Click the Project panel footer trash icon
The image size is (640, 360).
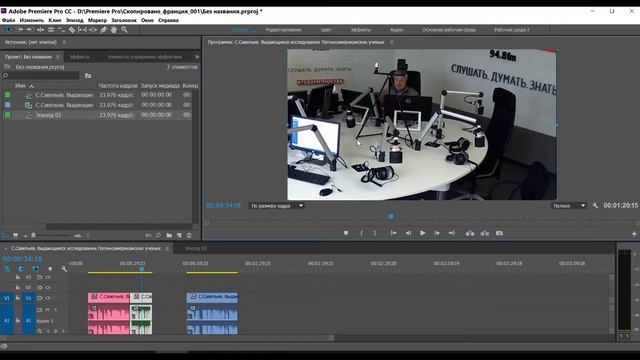[x=189, y=236]
